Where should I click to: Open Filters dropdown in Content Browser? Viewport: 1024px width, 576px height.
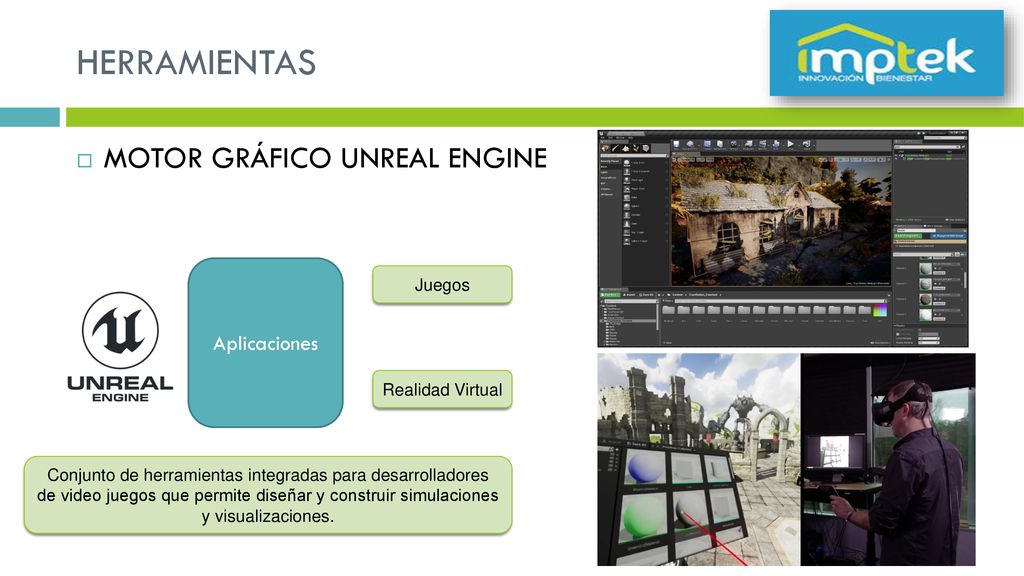click(667, 300)
